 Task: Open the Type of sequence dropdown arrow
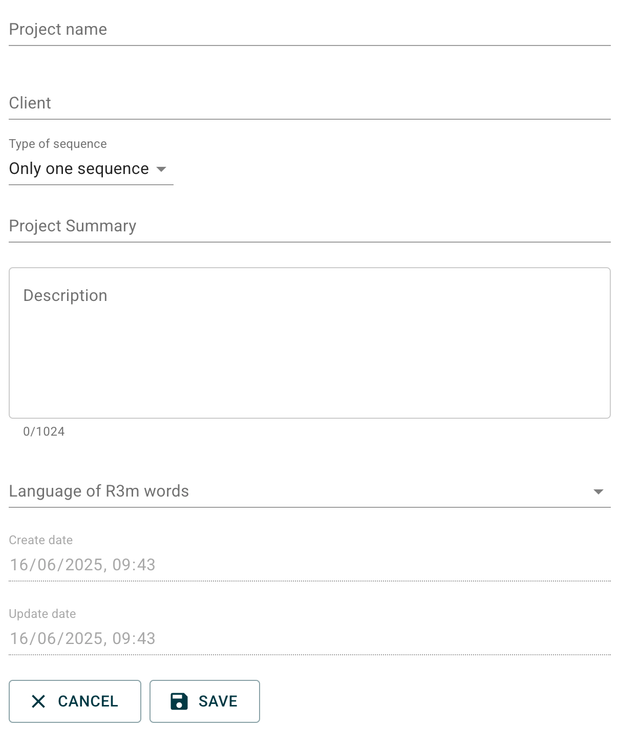coord(161,169)
